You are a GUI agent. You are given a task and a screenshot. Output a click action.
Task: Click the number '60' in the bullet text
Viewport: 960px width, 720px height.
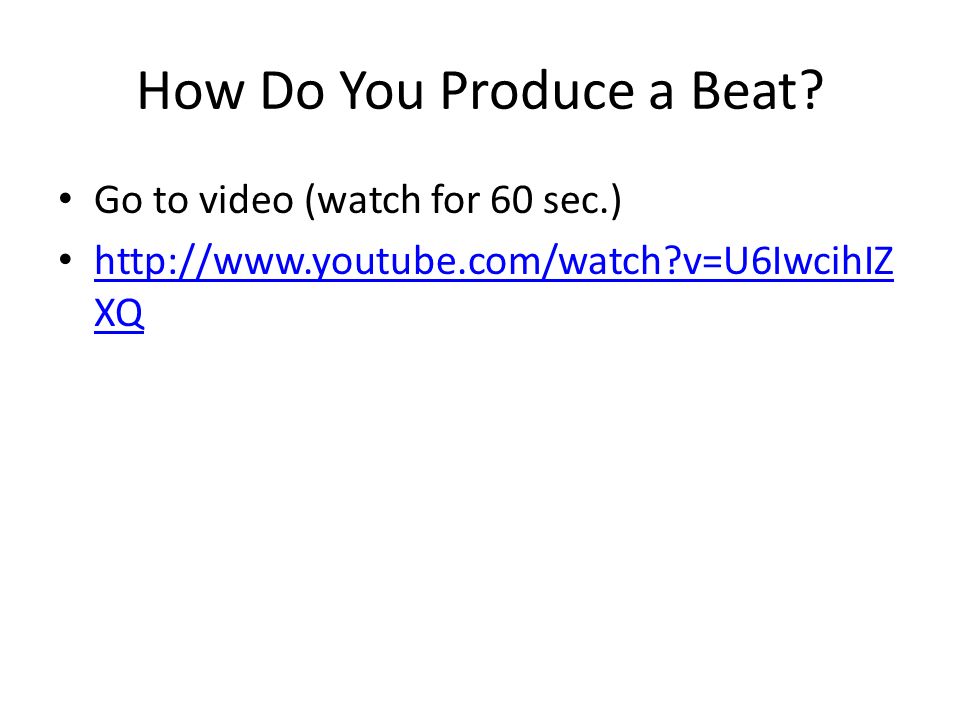[x=511, y=200]
